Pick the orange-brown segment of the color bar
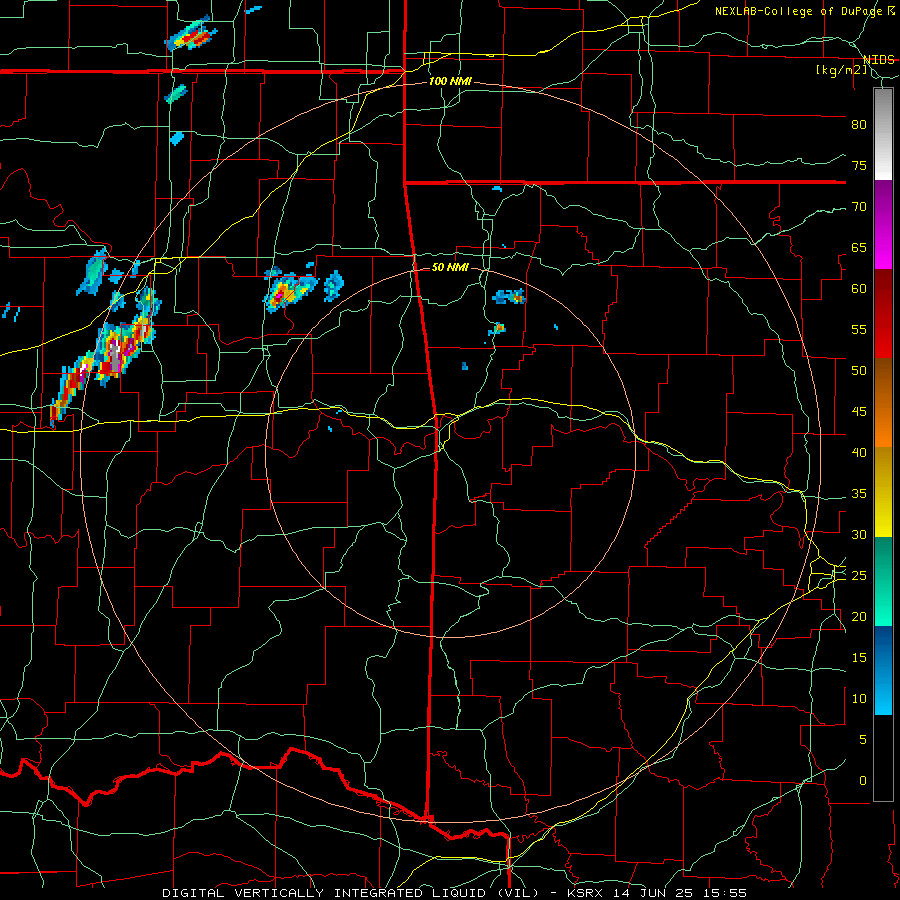Viewport: 900px width, 900px height. pyautogui.click(x=883, y=403)
